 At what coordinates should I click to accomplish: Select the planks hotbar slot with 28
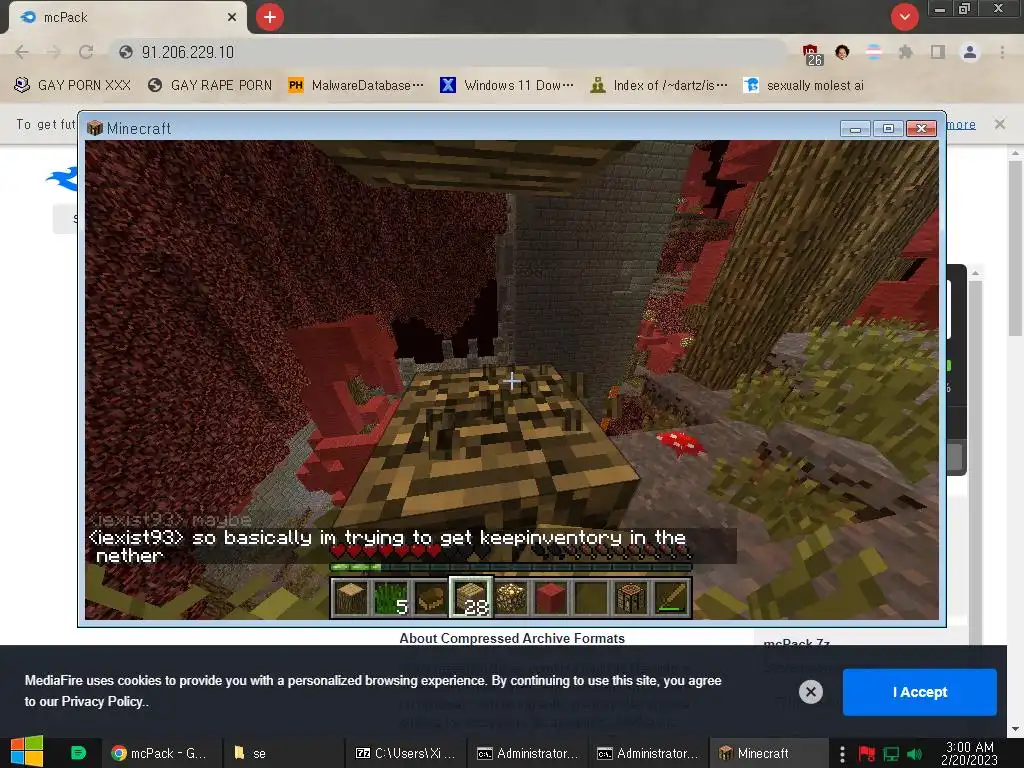coord(471,598)
